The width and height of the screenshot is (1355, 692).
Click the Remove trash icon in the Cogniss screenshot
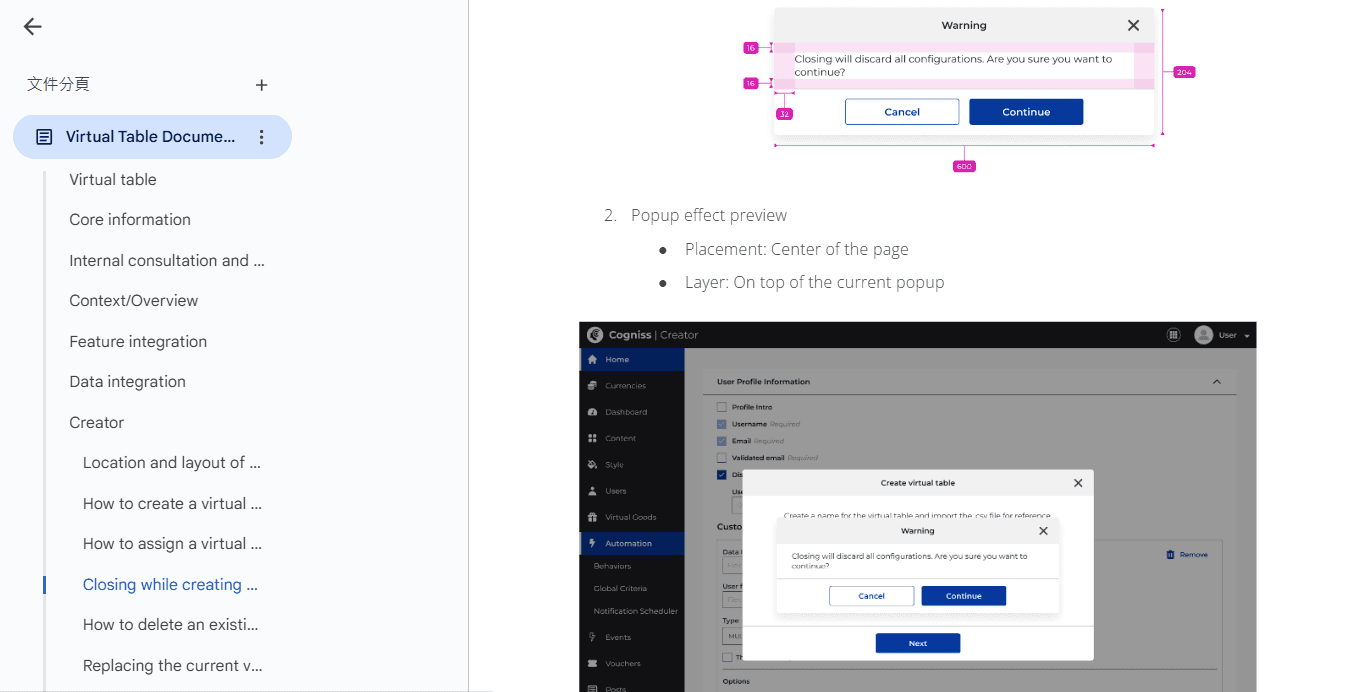1170,554
